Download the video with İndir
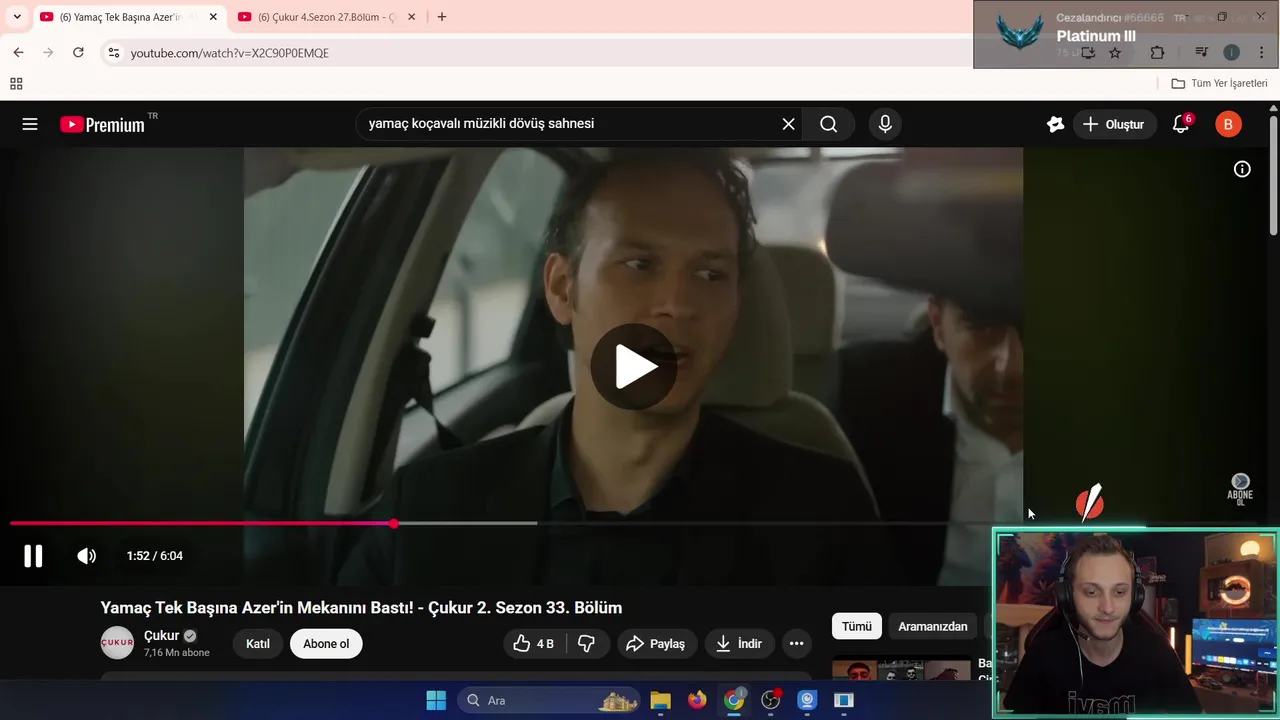Screen dimensions: 1280x720 coord(739,644)
